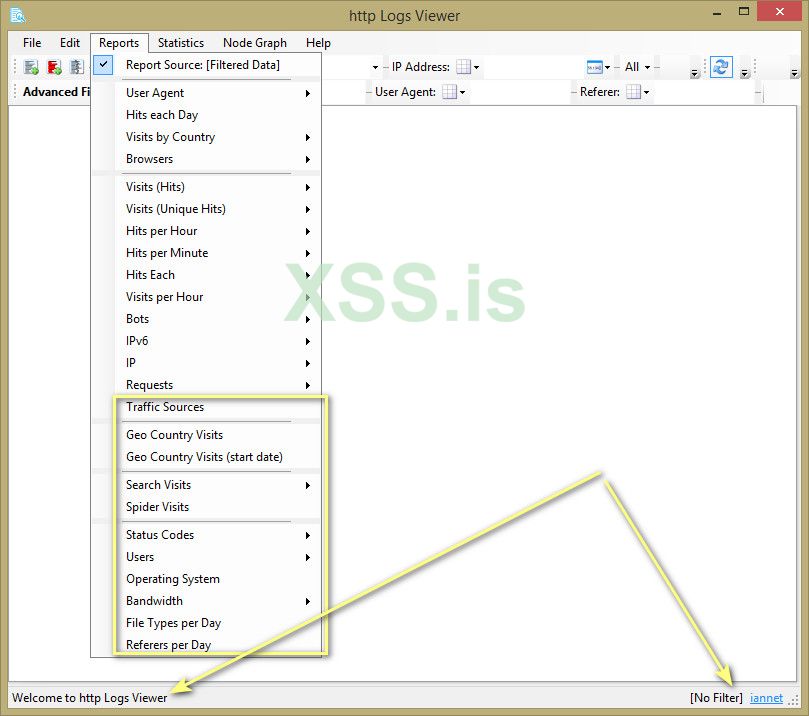Image resolution: width=809 pixels, height=716 pixels.
Task: Choose Operating System report
Action: click(206, 579)
